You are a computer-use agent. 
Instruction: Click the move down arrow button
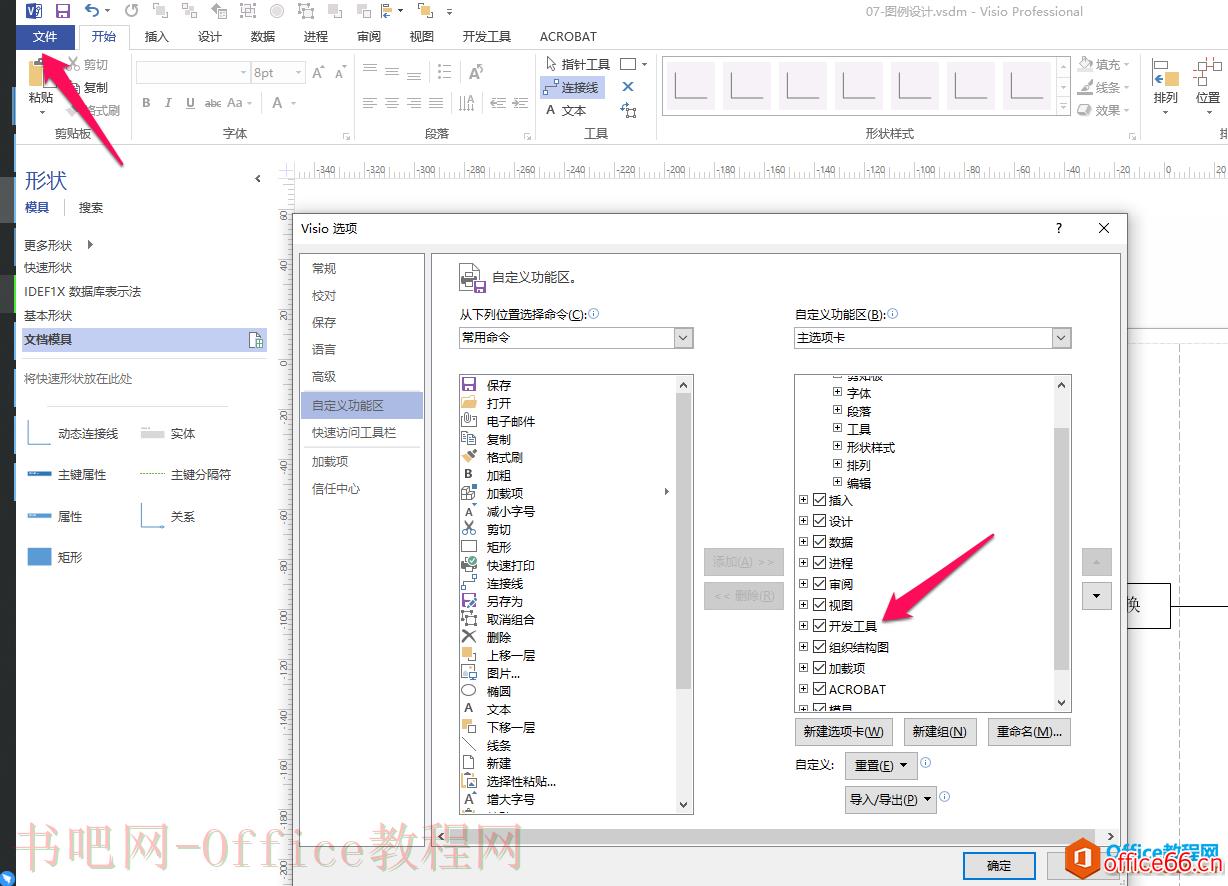pos(1097,596)
